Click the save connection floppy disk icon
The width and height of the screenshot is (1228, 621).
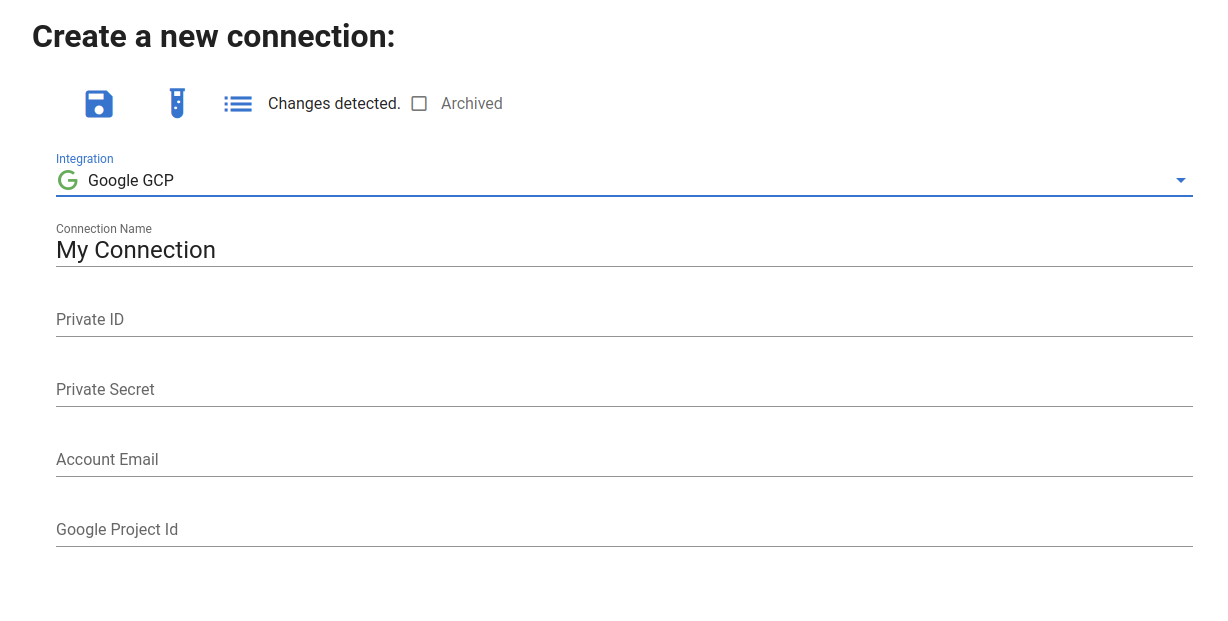point(99,104)
